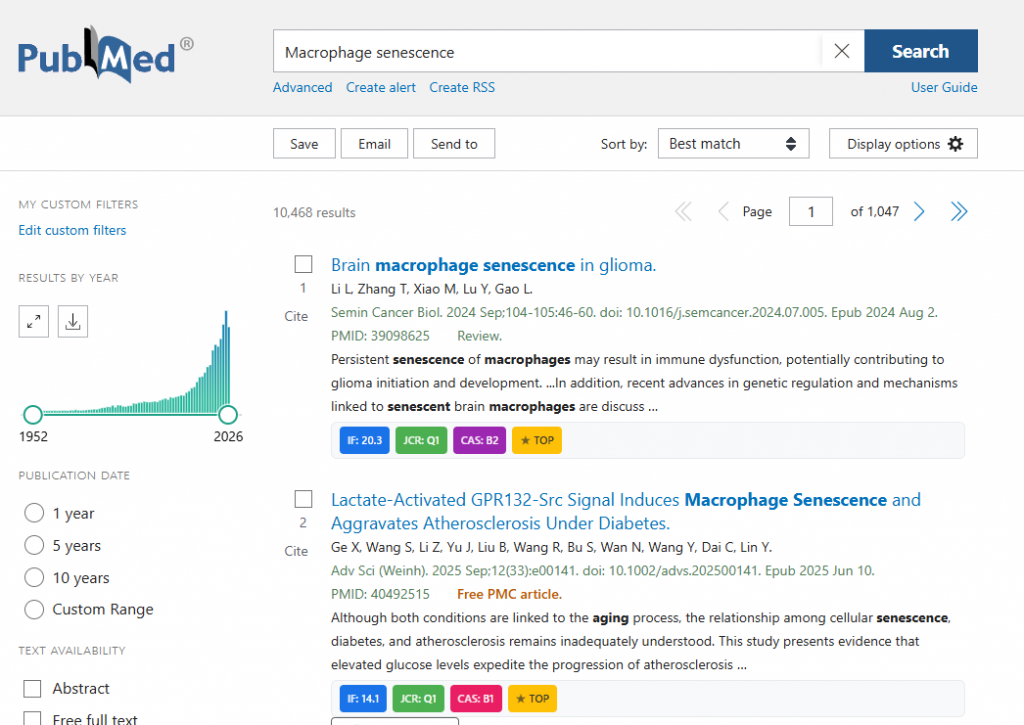Download the results by year data
The height and width of the screenshot is (725, 1024).
(x=72, y=321)
